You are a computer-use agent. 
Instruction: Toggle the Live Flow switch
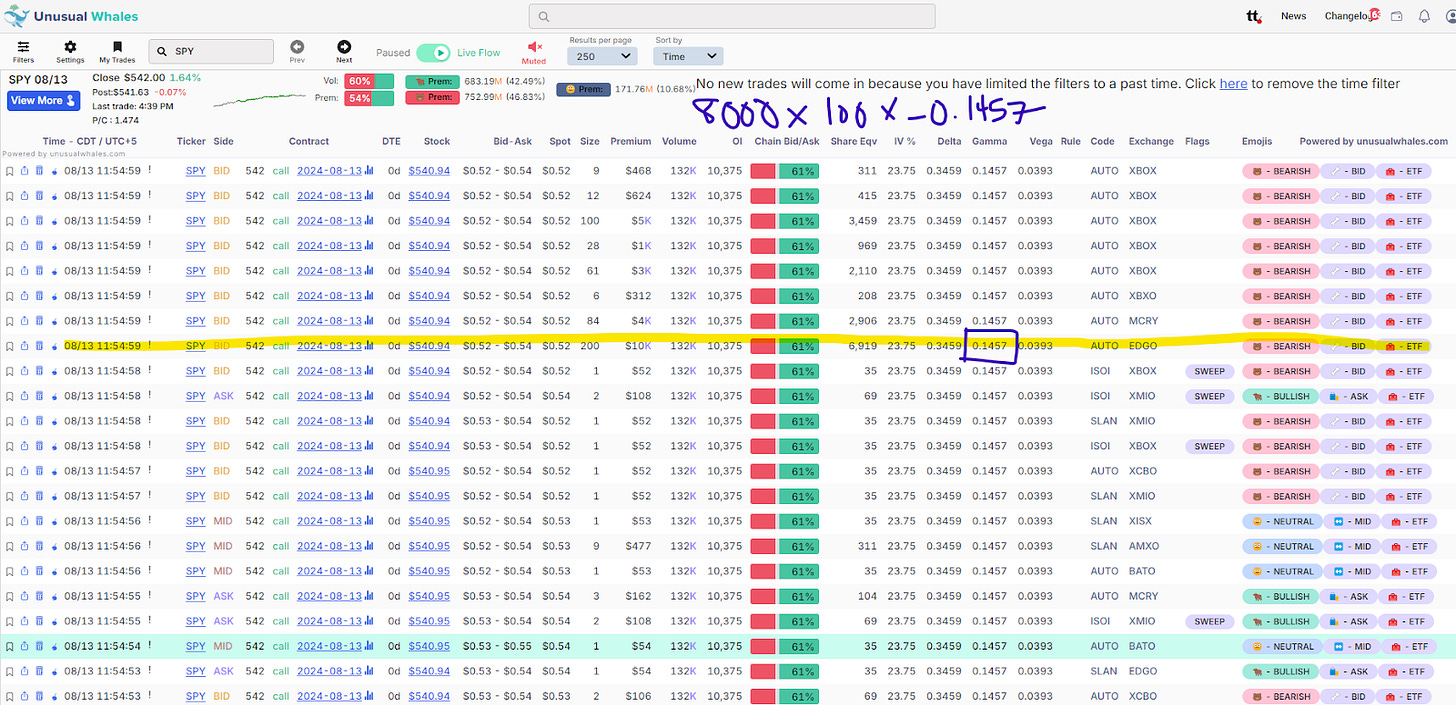pos(434,52)
